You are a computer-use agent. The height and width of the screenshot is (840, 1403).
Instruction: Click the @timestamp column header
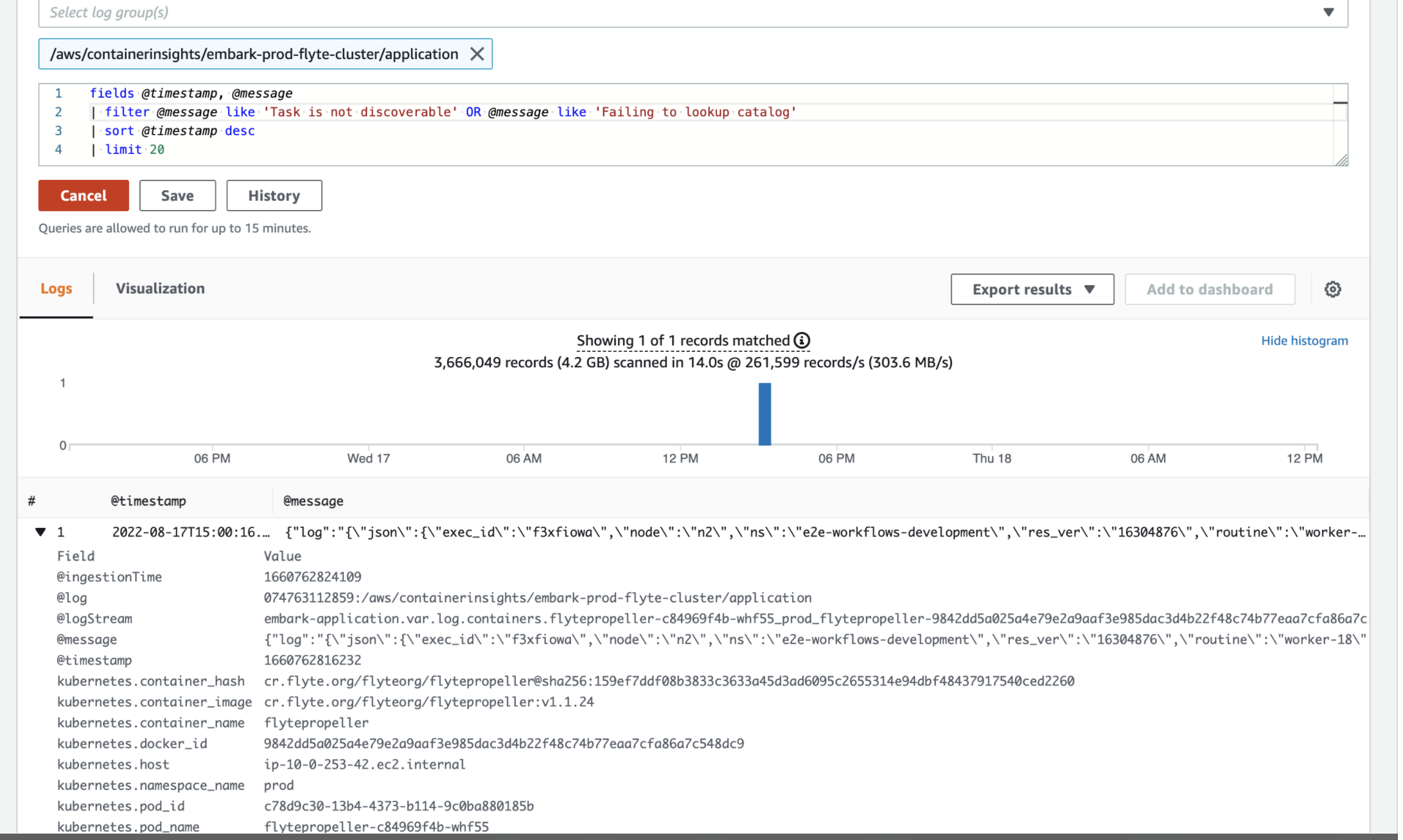point(148,501)
